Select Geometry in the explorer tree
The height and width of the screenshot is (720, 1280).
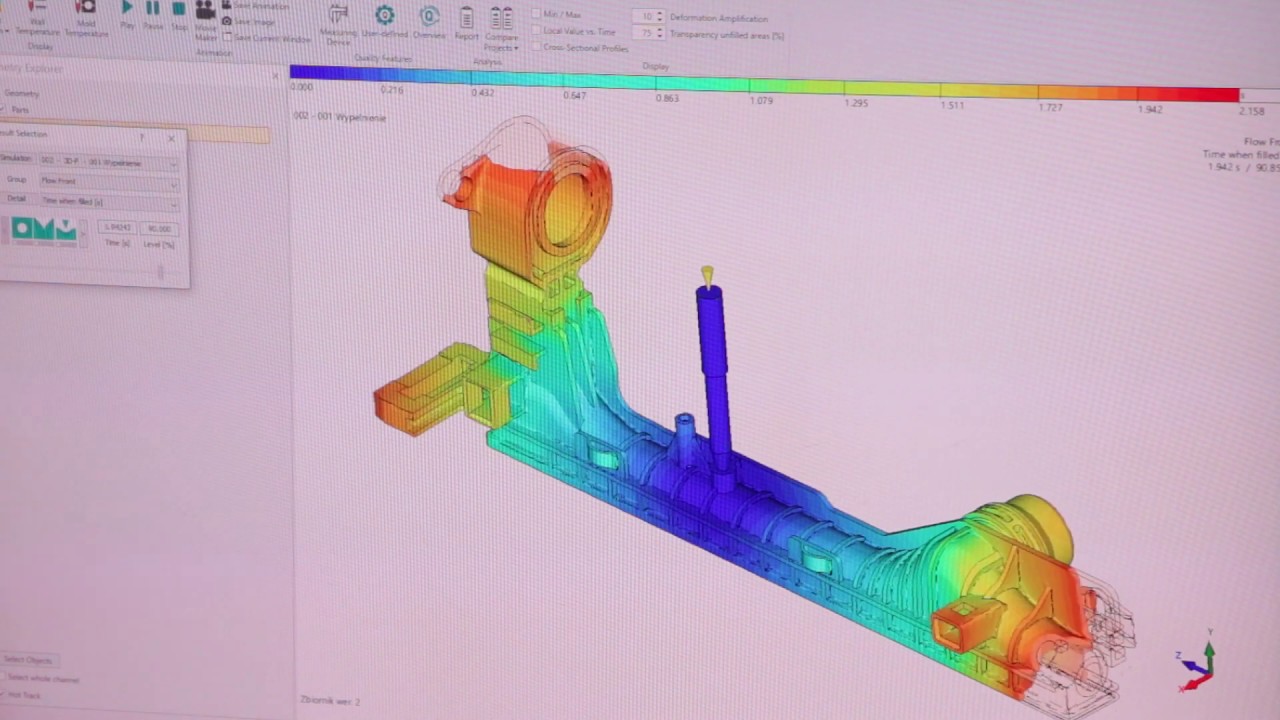22,94
